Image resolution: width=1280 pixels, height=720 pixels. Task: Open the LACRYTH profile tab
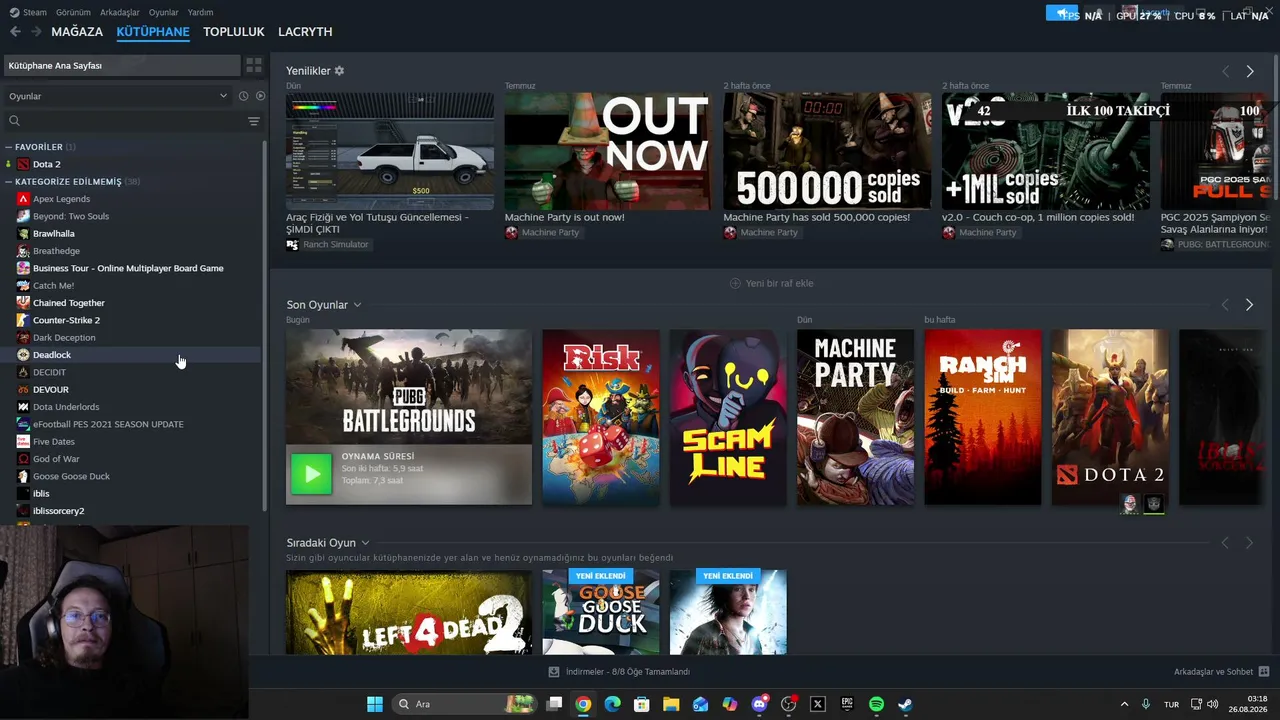pyautogui.click(x=305, y=32)
